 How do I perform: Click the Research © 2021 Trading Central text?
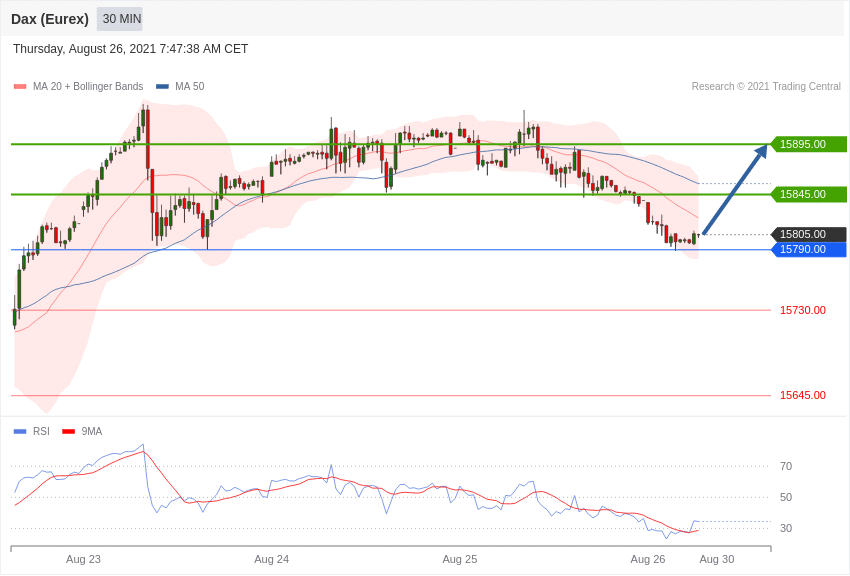click(x=766, y=87)
